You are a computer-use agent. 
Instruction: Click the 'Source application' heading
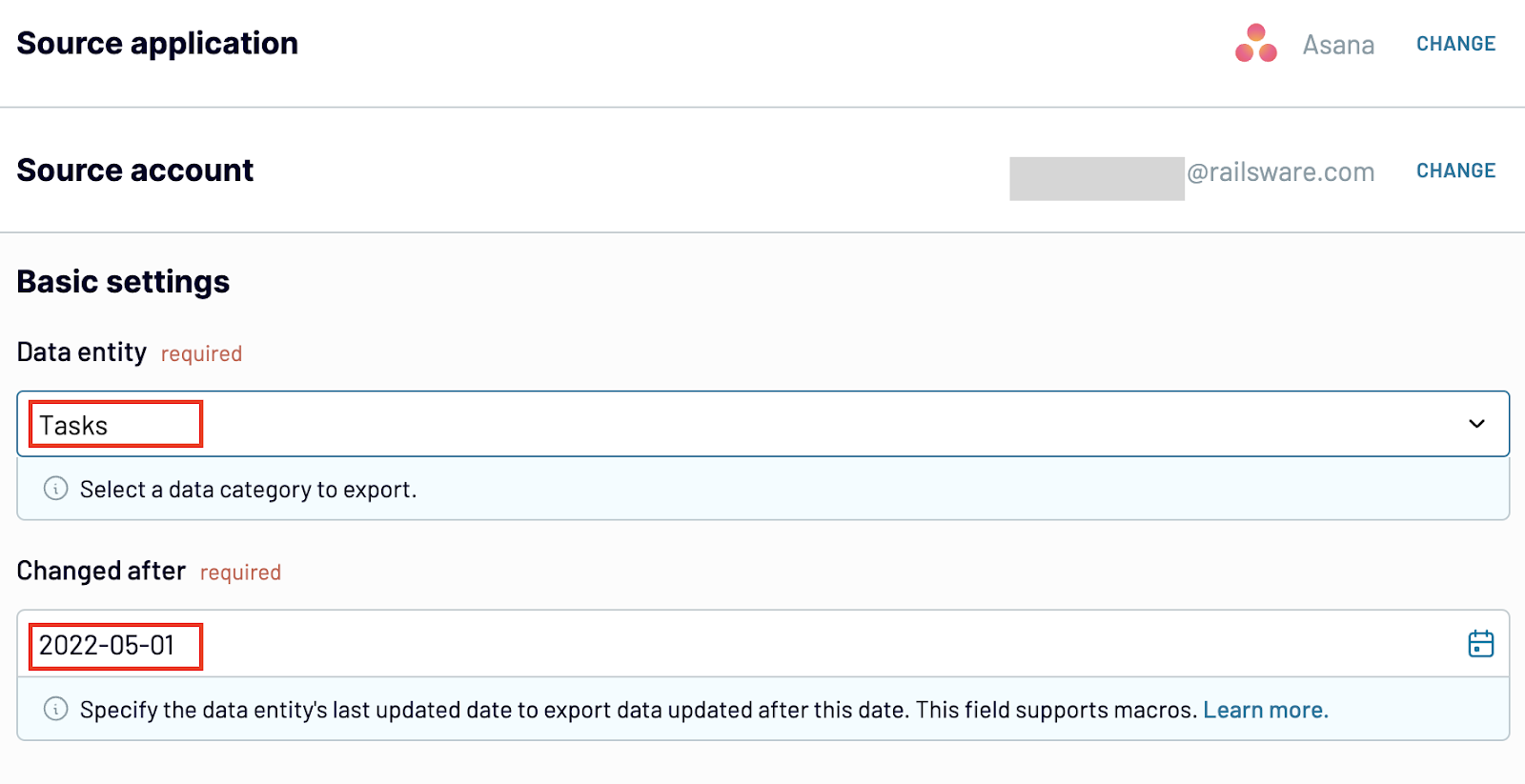click(x=157, y=43)
